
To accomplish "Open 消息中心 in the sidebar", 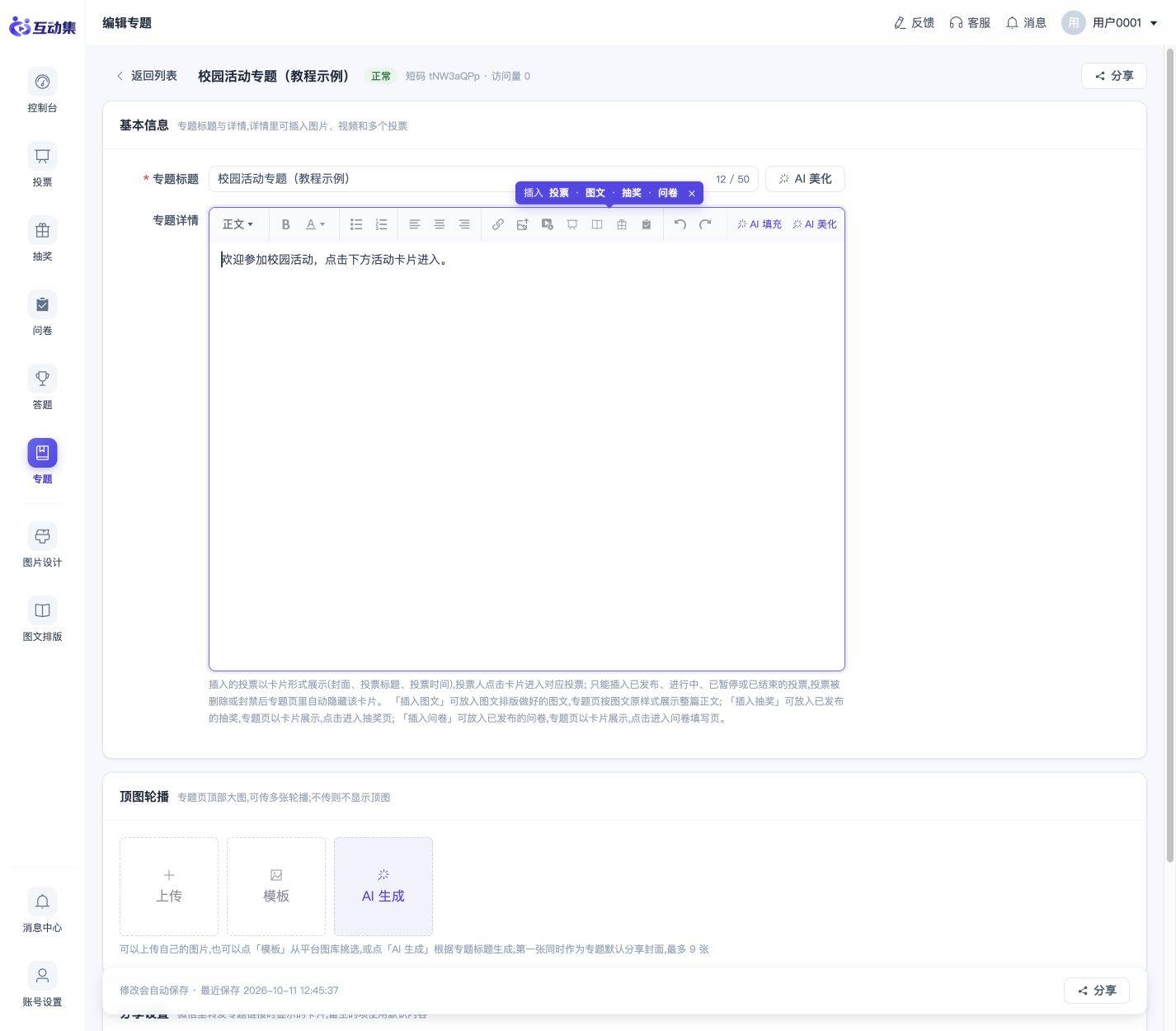I will [42, 911].
